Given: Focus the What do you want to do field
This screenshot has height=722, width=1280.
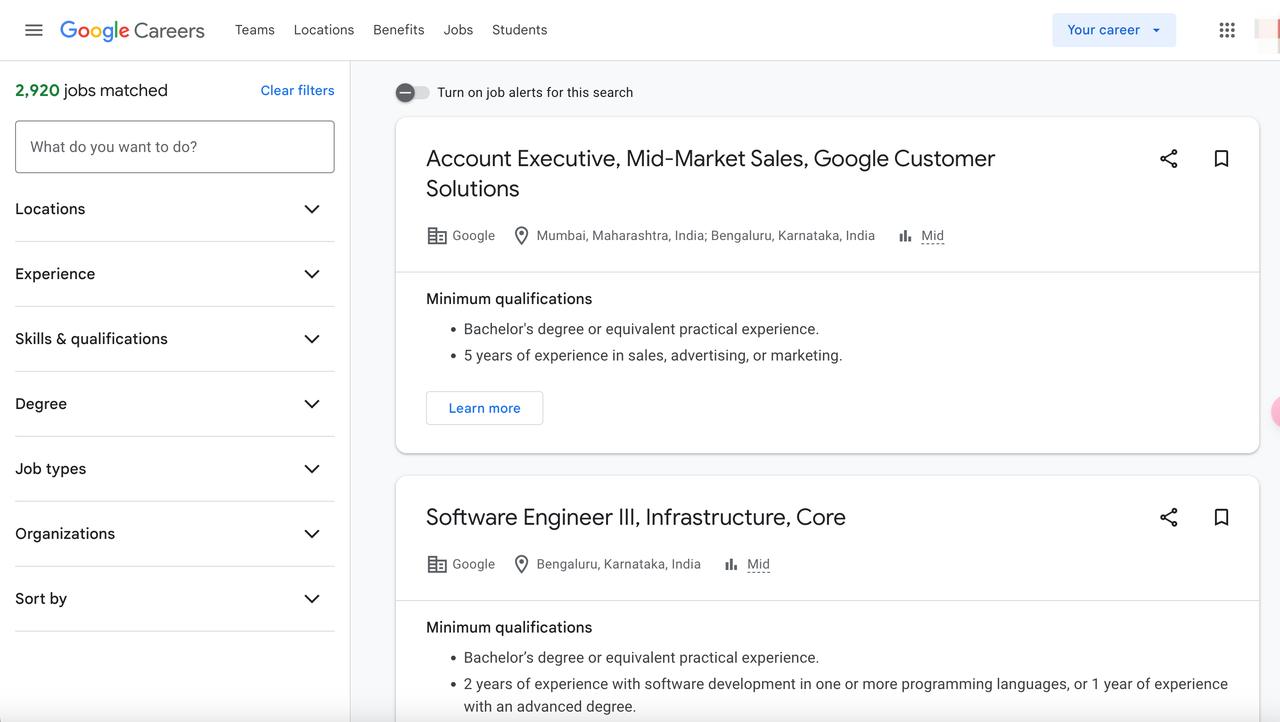Looking at the screenshot, I should click(175, 147).
